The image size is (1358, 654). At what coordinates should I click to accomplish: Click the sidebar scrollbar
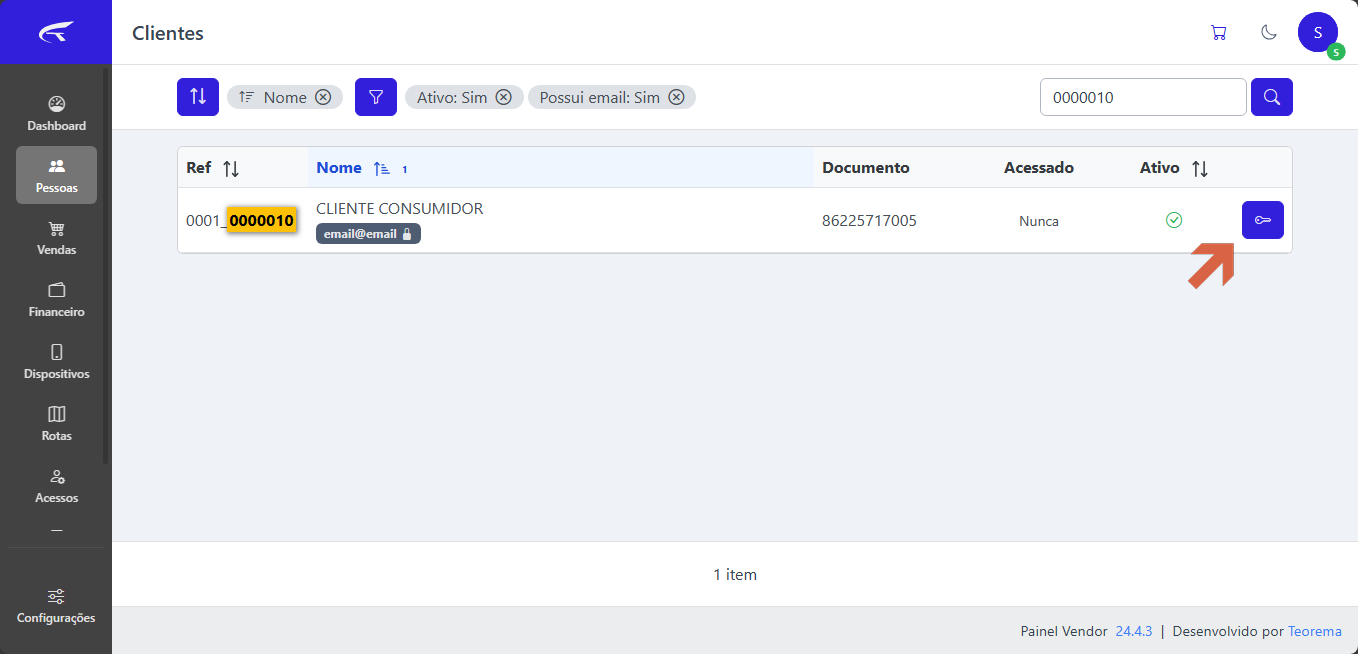pyautogui.click(x=105, y=265)
